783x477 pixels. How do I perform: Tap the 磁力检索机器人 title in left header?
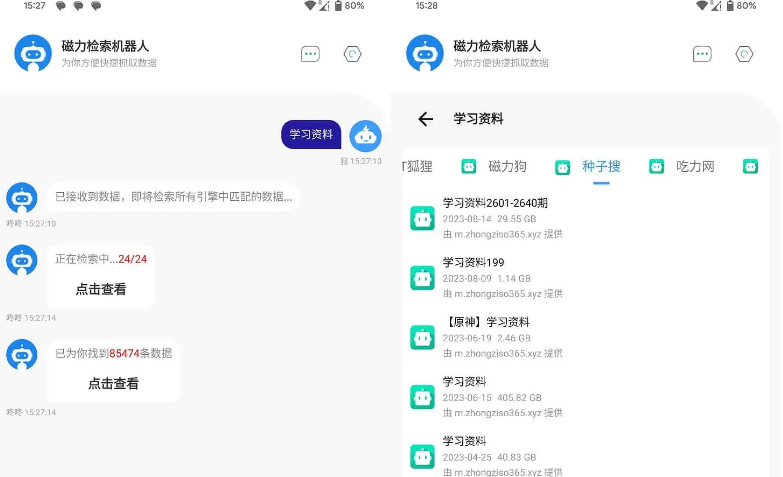[x=105, y=46]
